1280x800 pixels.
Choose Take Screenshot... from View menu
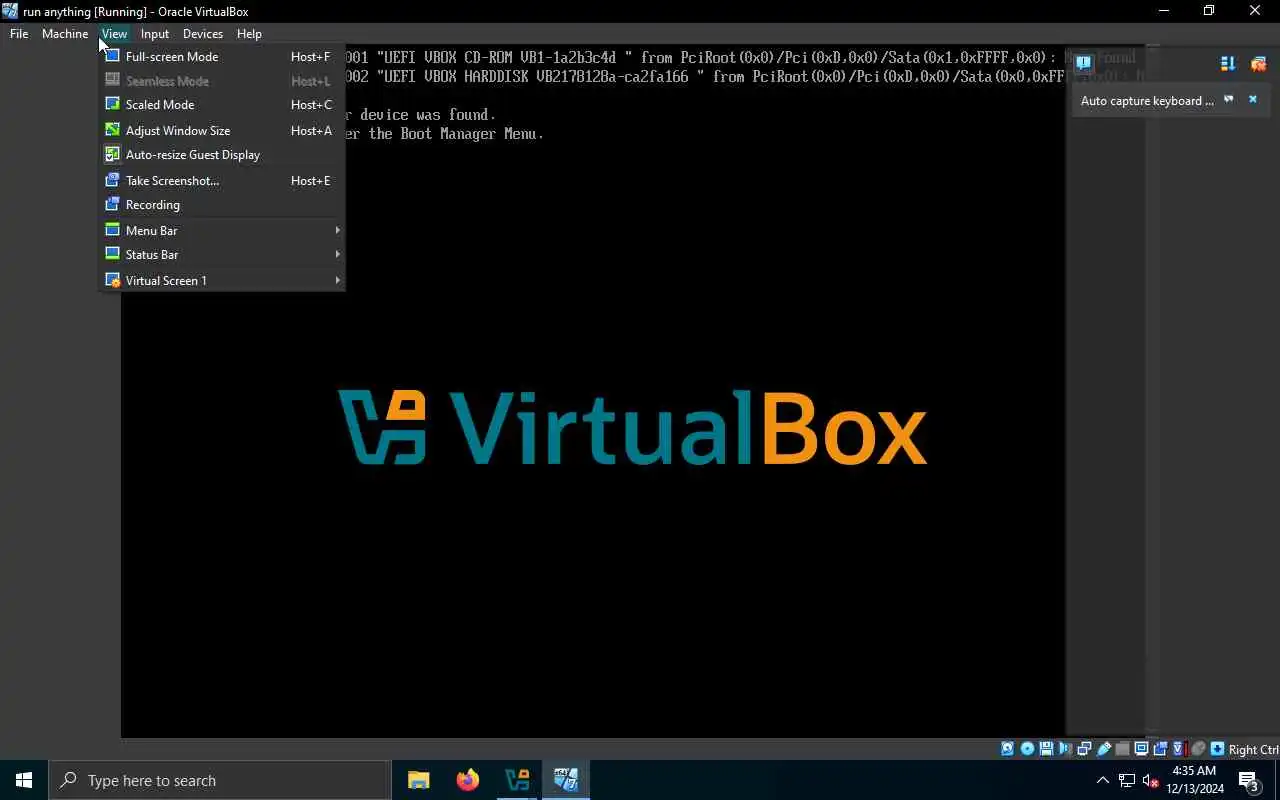pyautogui.click(x=222, y=180)
